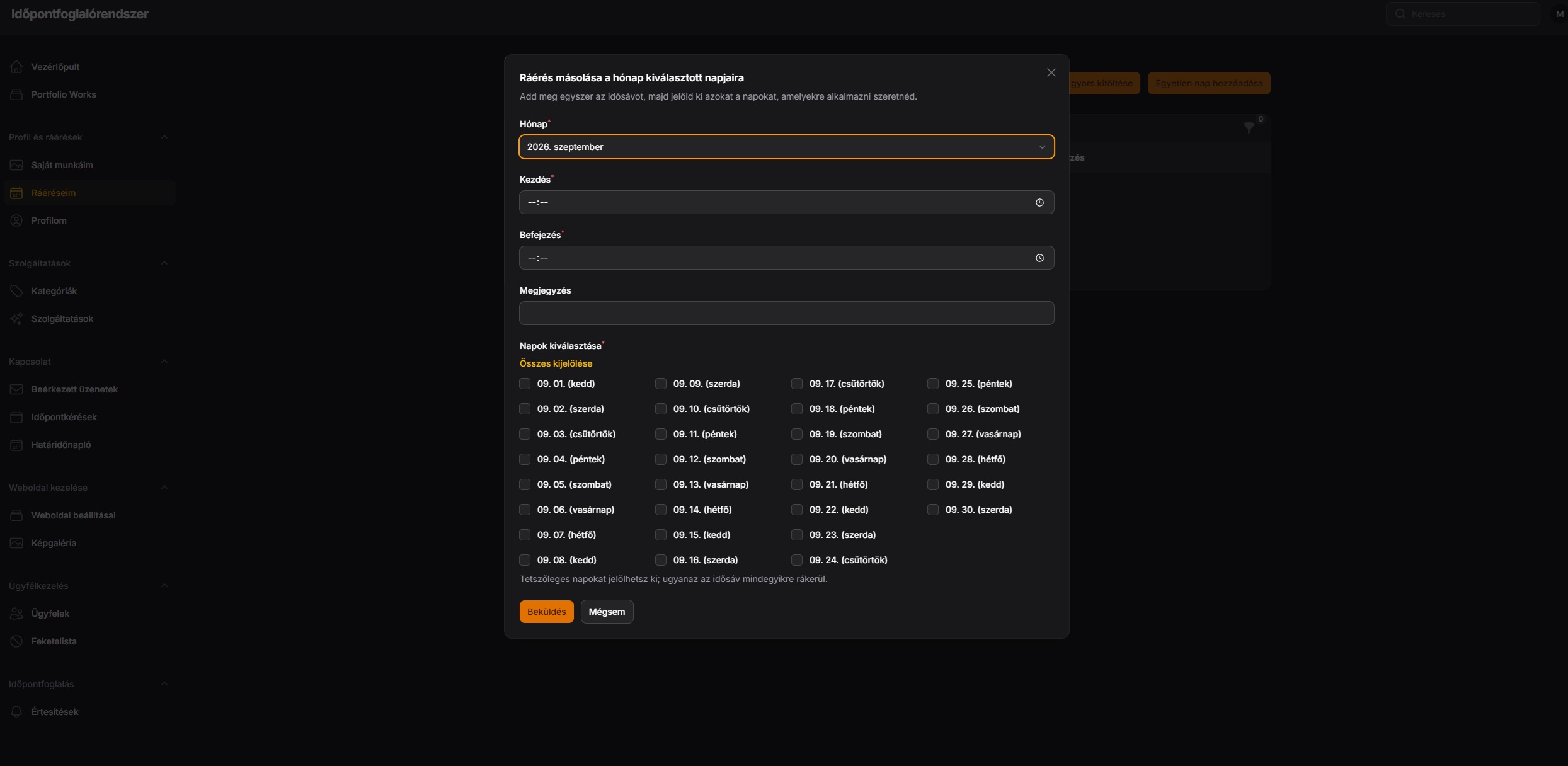This screenshot has width=1568, height=766.
Task: Focus the Keresés search box
Action: [1463, 14]
